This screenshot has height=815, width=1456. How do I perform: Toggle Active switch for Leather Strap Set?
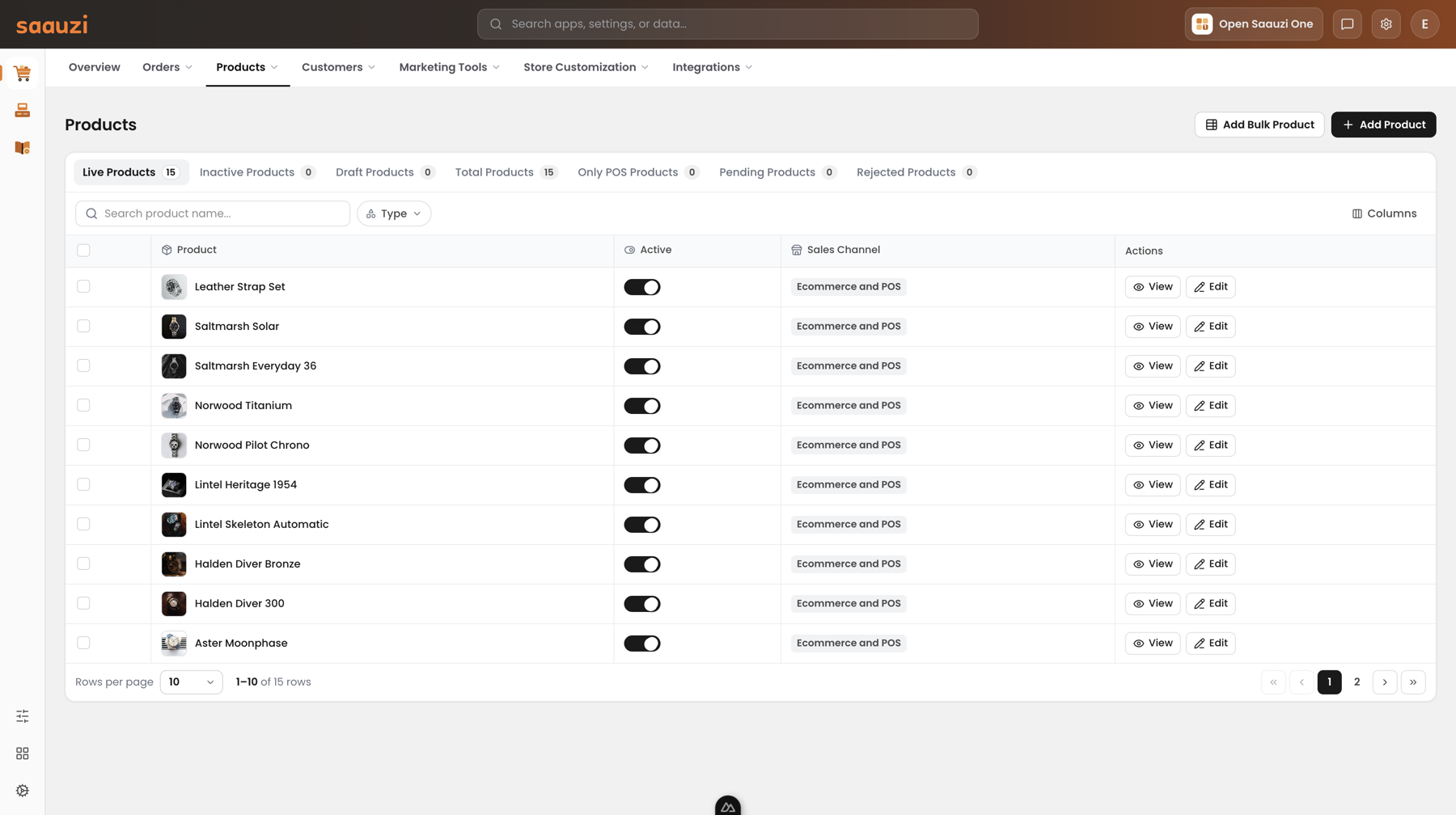642,287
